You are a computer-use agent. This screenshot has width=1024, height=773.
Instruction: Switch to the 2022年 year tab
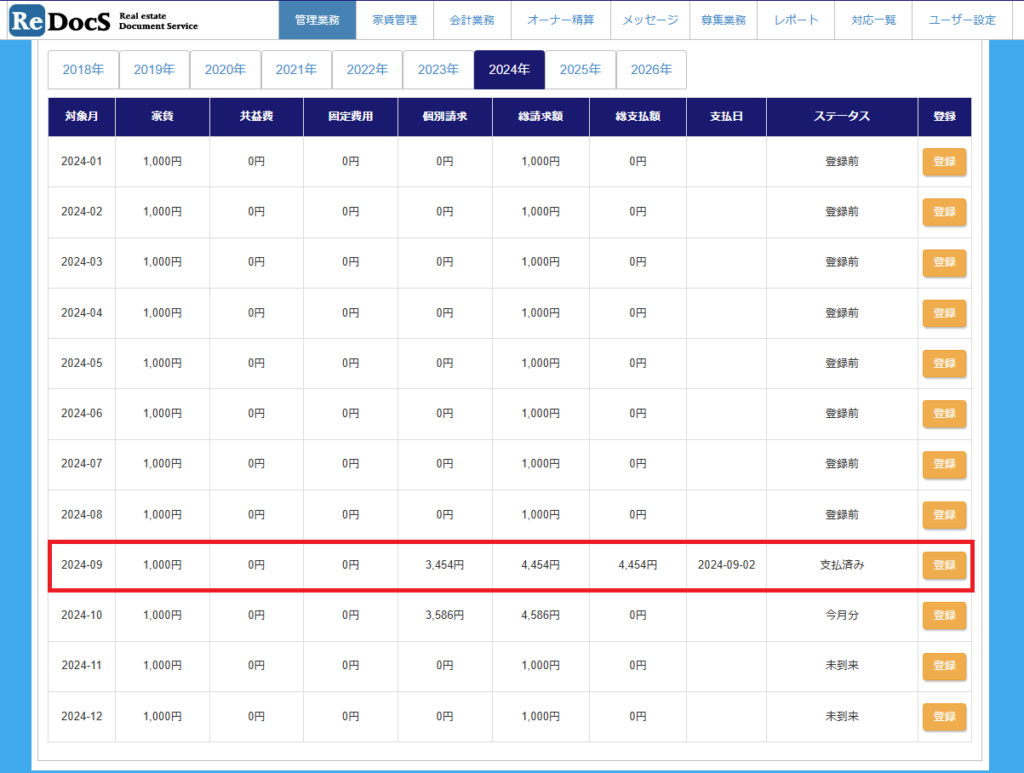pyautogui.click(x=367, y=69)
